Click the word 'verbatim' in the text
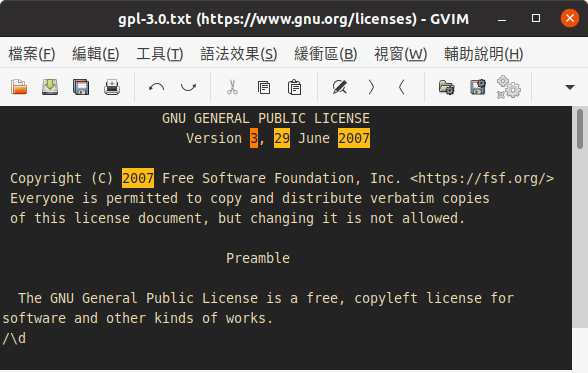 tap(402, 198)
